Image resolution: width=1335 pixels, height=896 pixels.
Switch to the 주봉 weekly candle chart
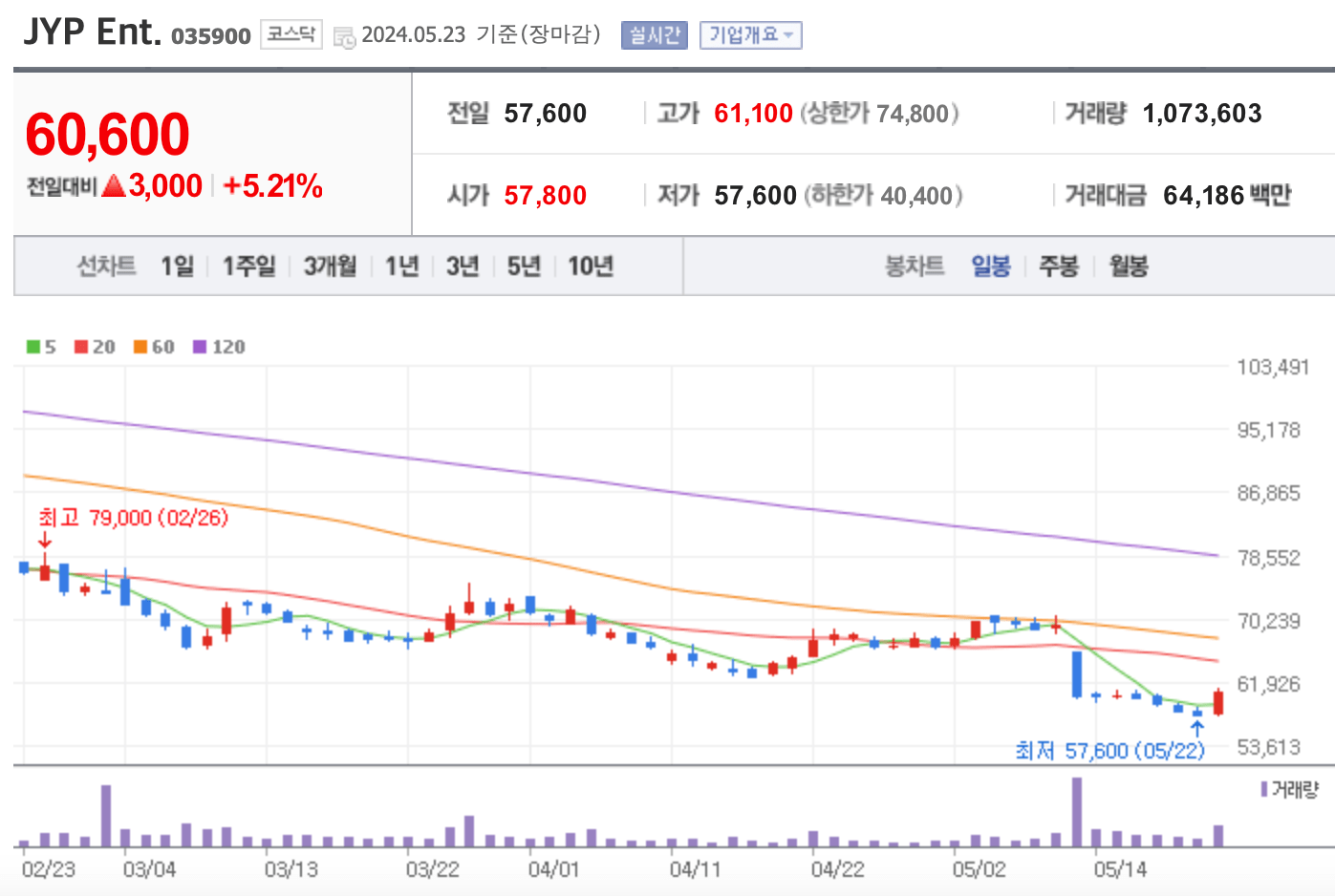click(1059, 266)
